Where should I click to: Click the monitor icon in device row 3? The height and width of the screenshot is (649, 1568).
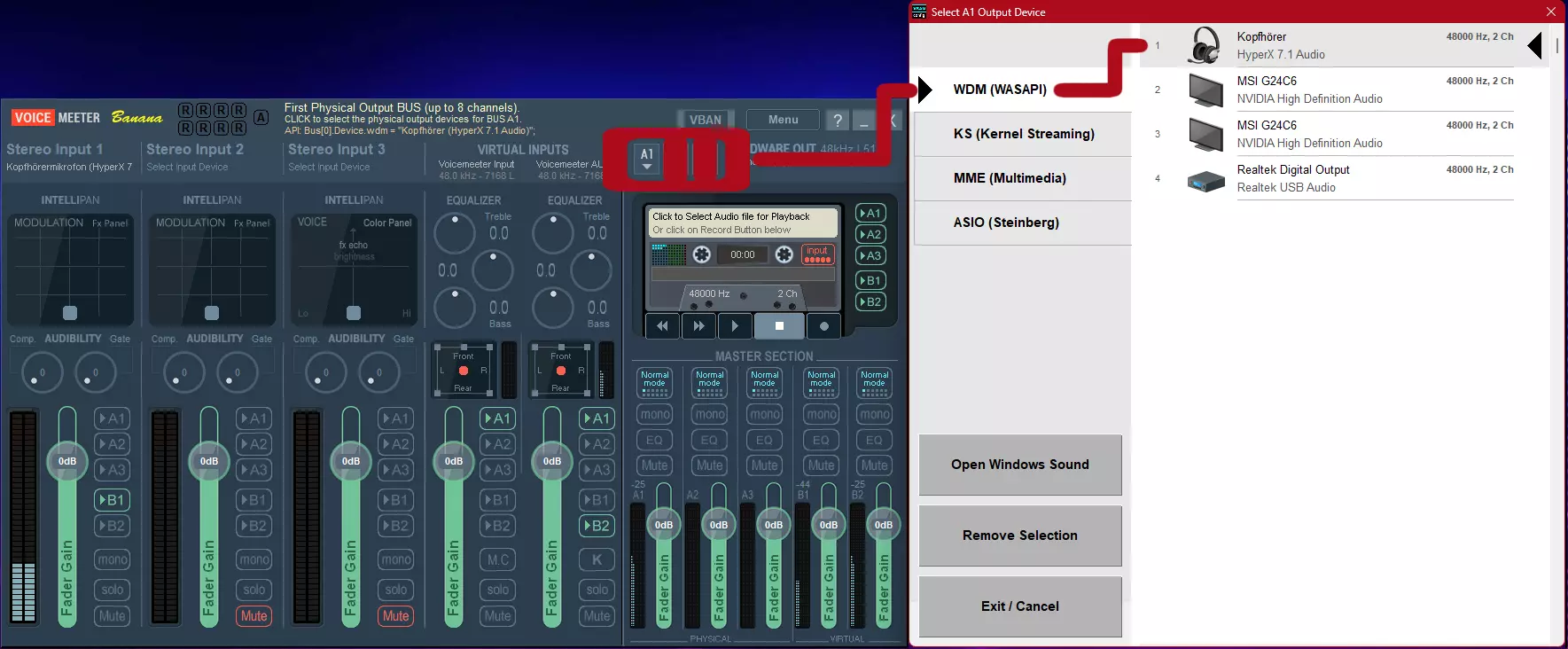click(1205, 134)
